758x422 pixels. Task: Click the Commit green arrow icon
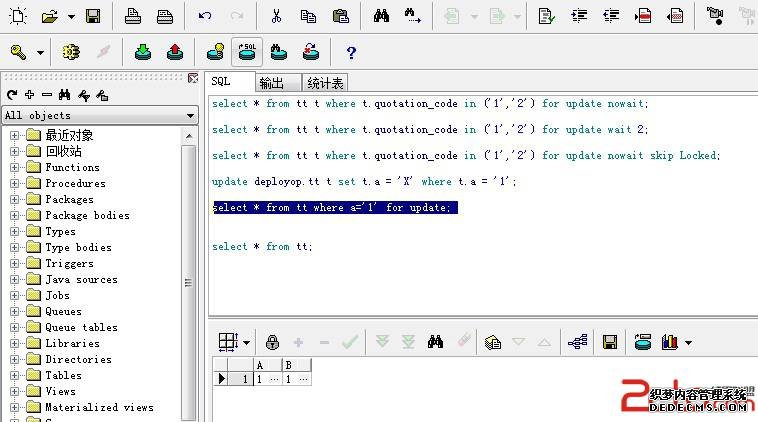[143, 52]
